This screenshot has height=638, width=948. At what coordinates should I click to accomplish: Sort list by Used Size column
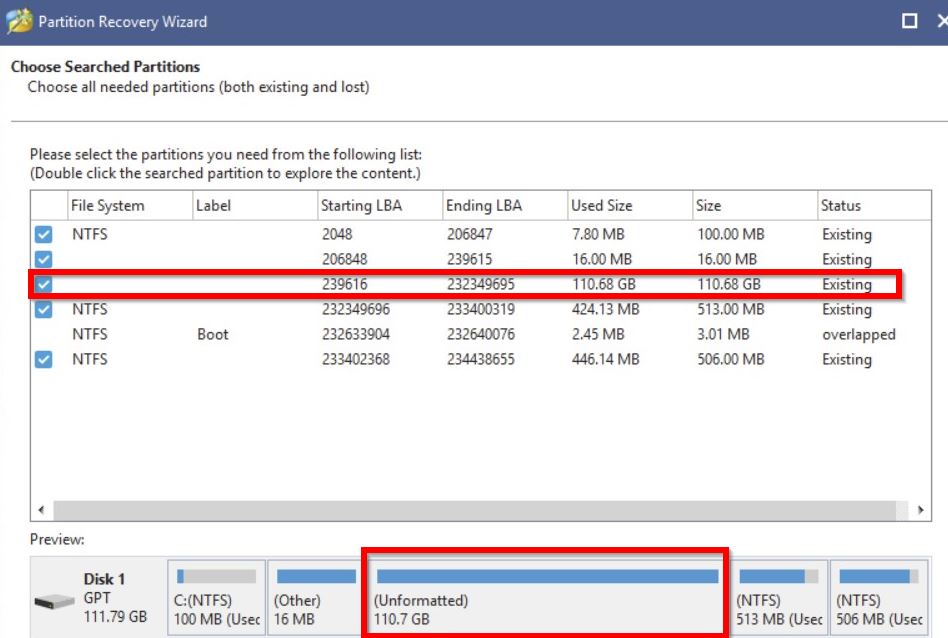point(602,206)
